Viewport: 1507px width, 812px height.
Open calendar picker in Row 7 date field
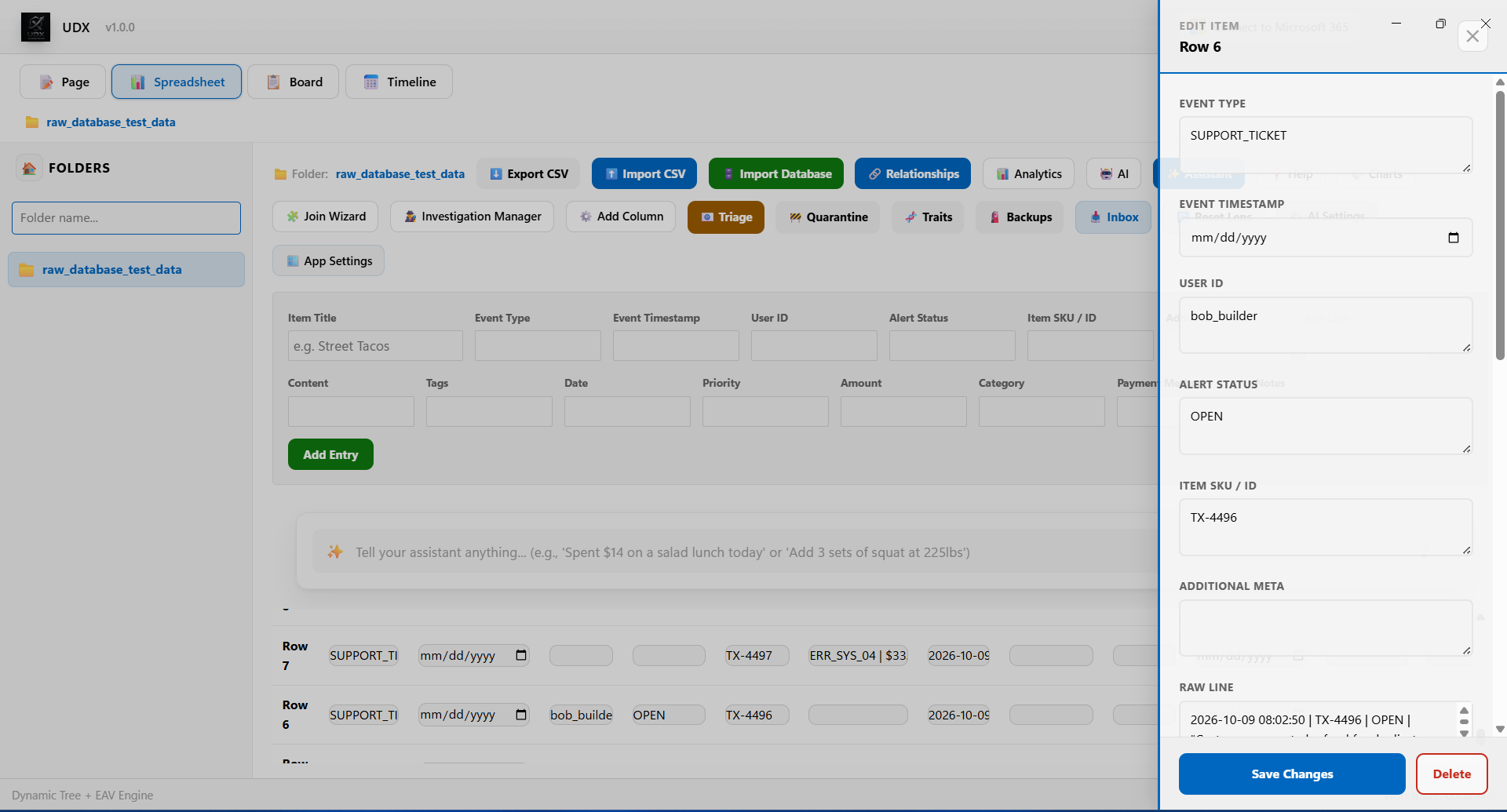click(x=521, y=655)
